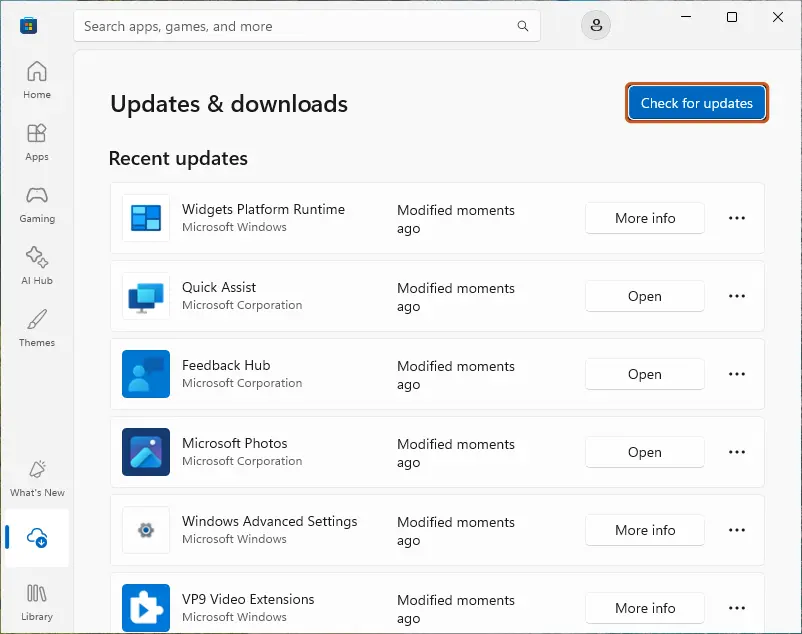The width and height of the screenshot is (802, 634).
Task: Click Modified moments ago in Feedback Hub row
Action: 456,375
